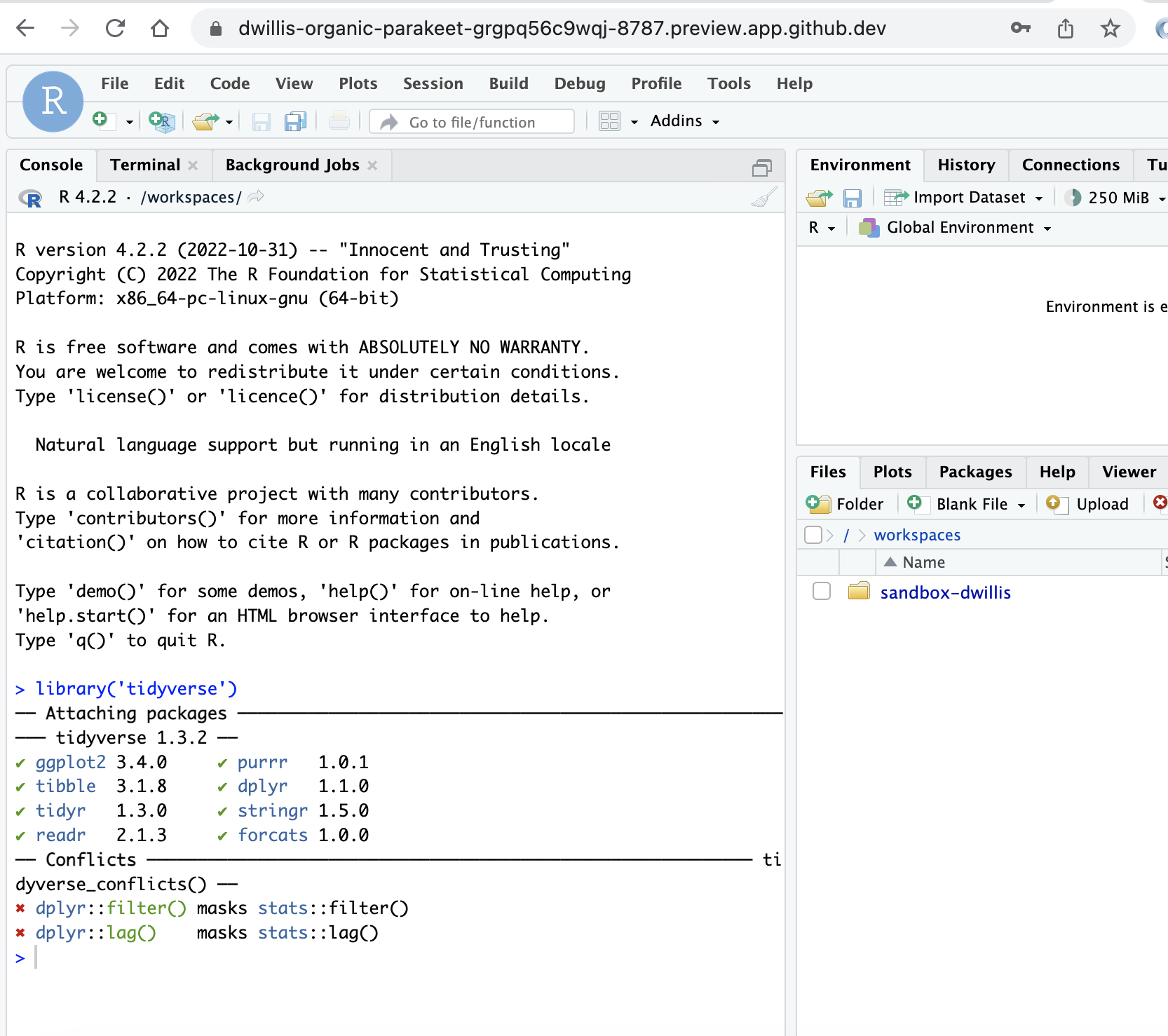This screenshot has height=1036, width=1168.
Task: Create a new R project icon
Action: (x=161, y=121)
